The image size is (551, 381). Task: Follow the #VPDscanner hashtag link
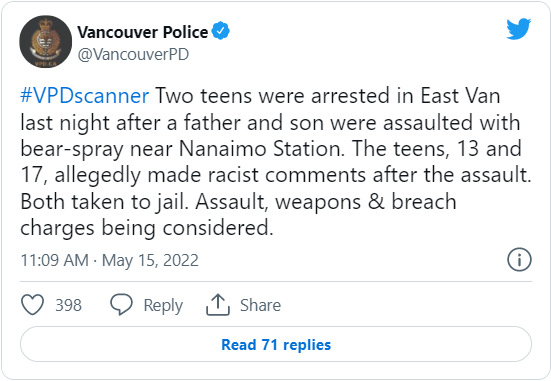pyautogui.click(x=85, y=96)
